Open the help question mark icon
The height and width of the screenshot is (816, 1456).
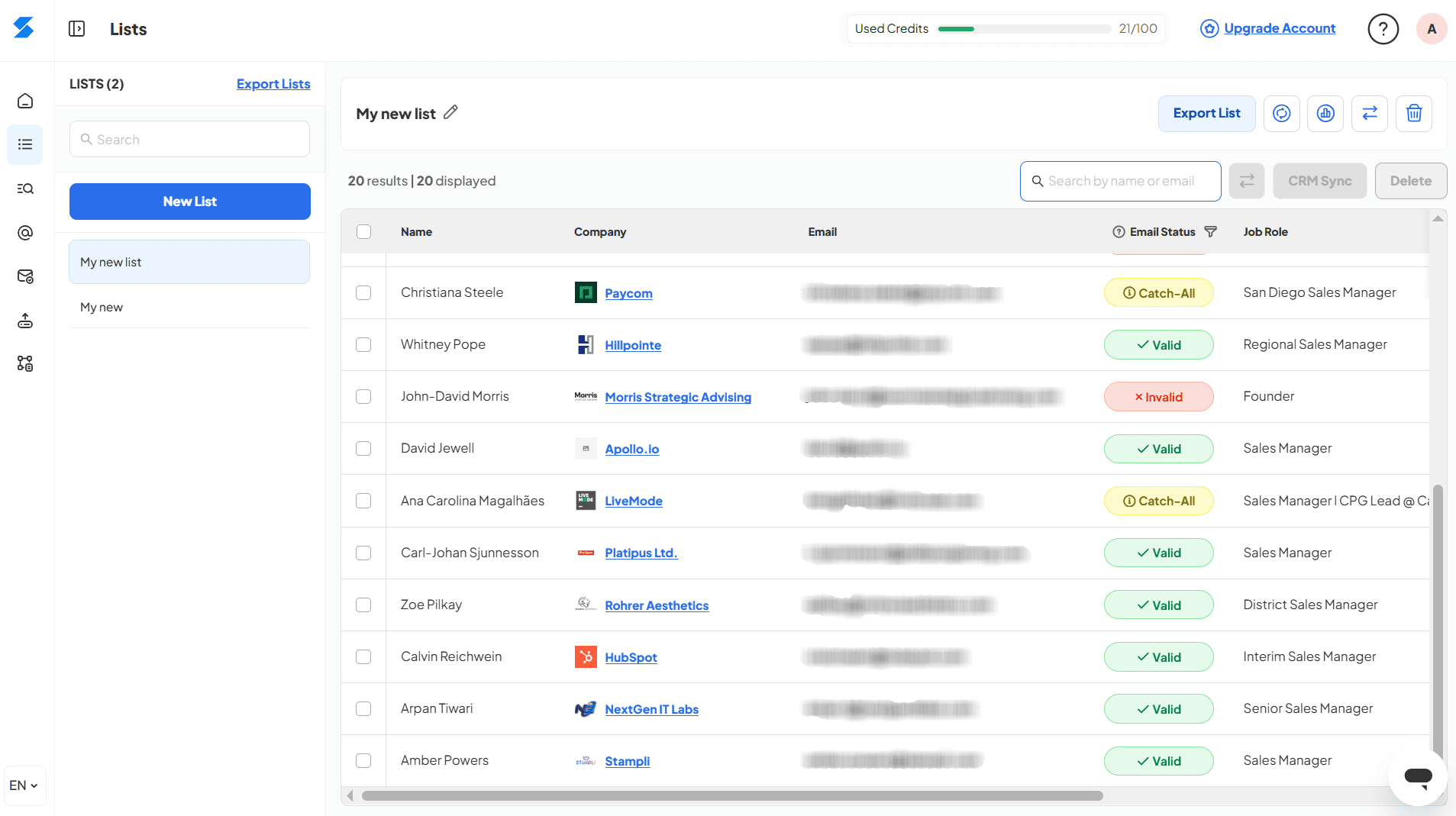(x=1382, y=29)
